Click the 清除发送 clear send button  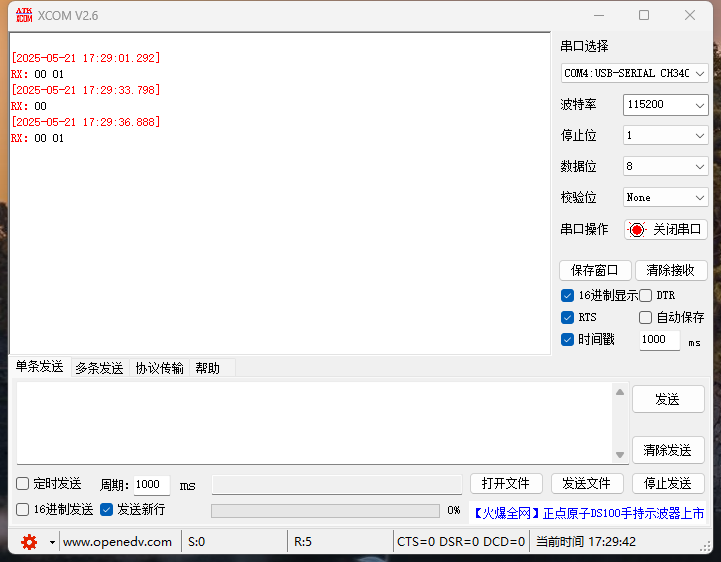pyautogui.click(x=668, y=450)
